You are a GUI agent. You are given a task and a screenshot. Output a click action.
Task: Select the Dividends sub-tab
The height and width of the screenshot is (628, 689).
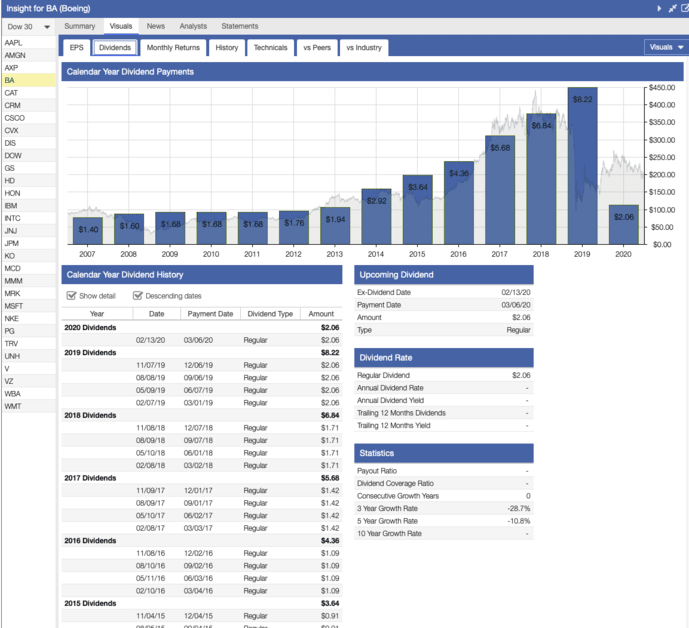click(115, 47)
